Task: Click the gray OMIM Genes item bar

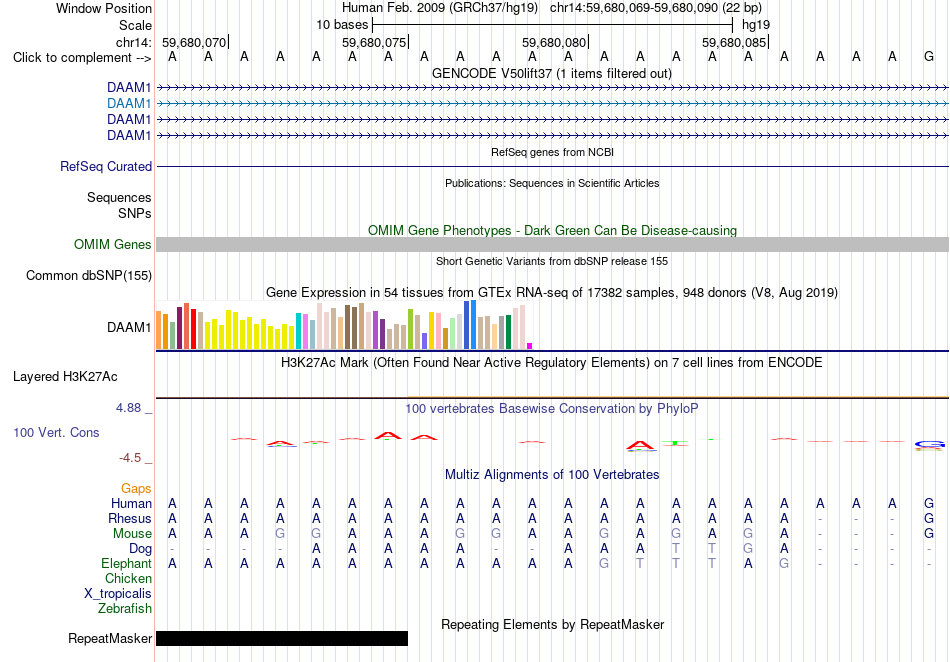Action: [552, 245]
